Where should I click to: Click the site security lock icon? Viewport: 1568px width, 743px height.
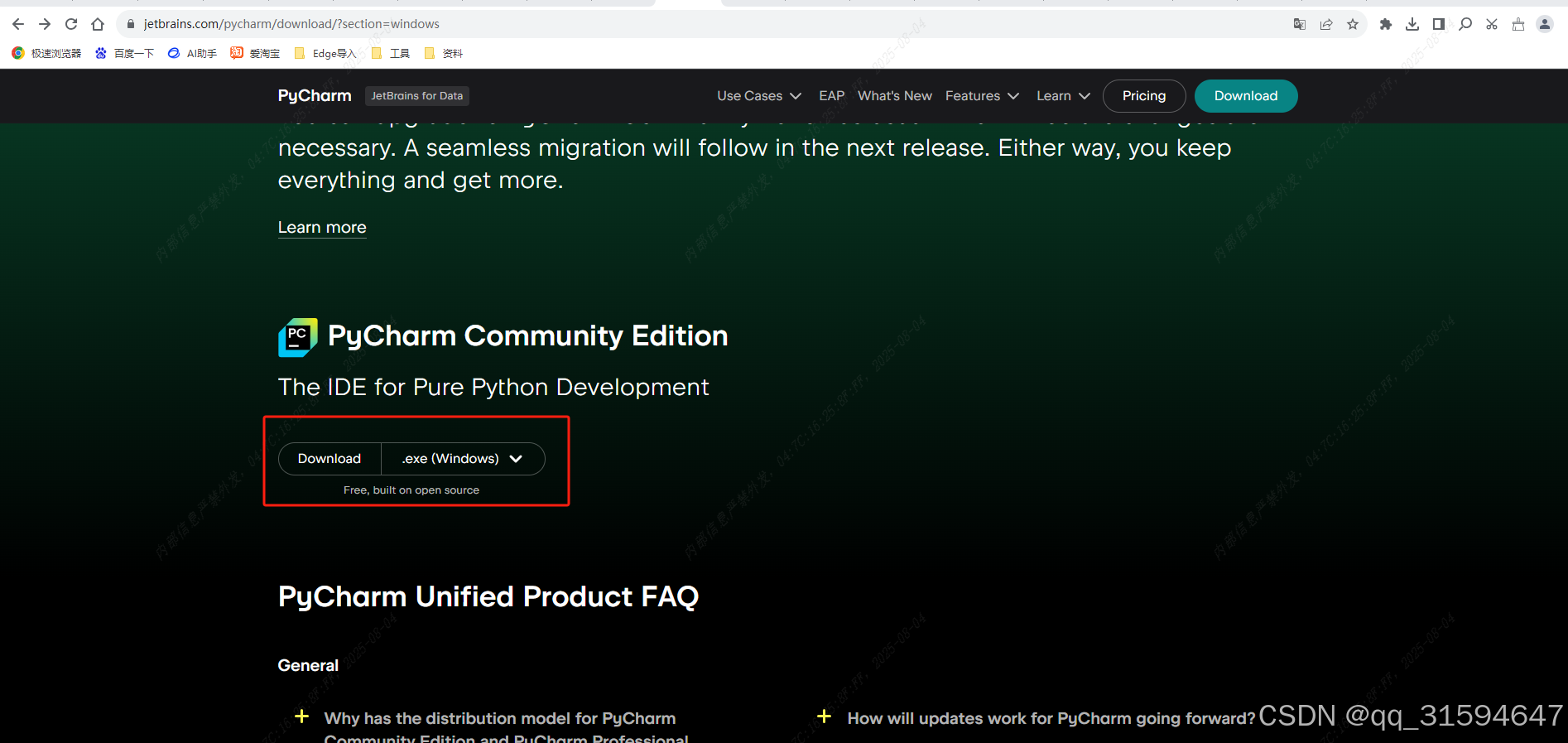pos(130,24)
